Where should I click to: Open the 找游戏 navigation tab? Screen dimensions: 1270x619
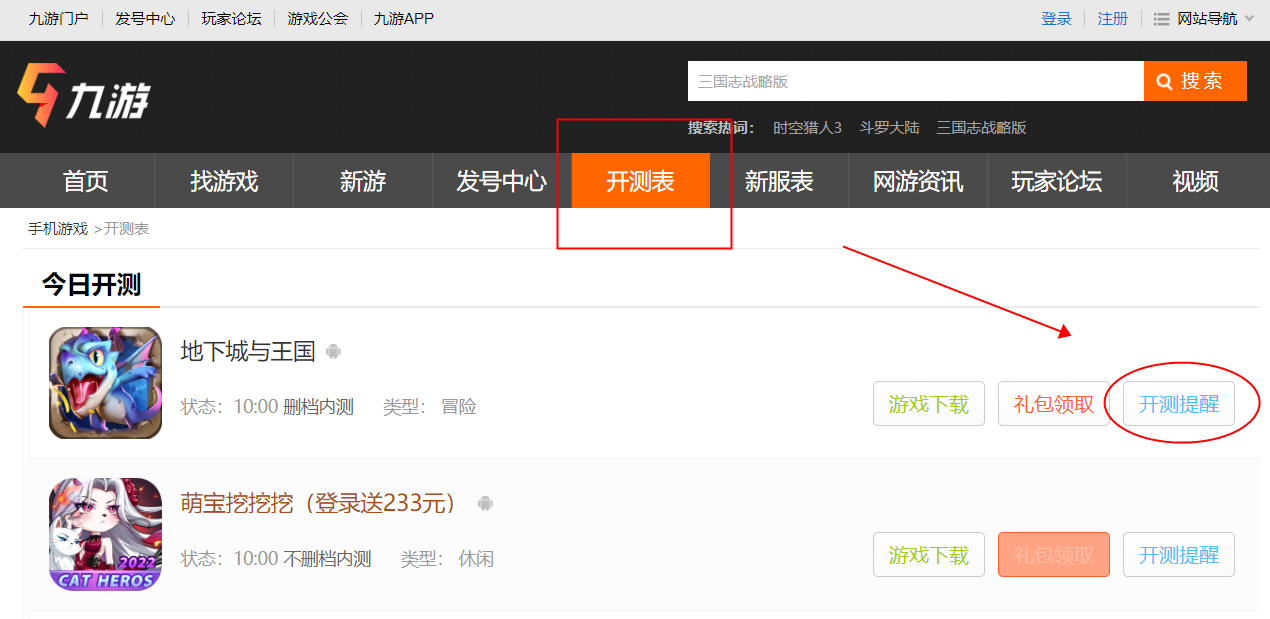224,181
